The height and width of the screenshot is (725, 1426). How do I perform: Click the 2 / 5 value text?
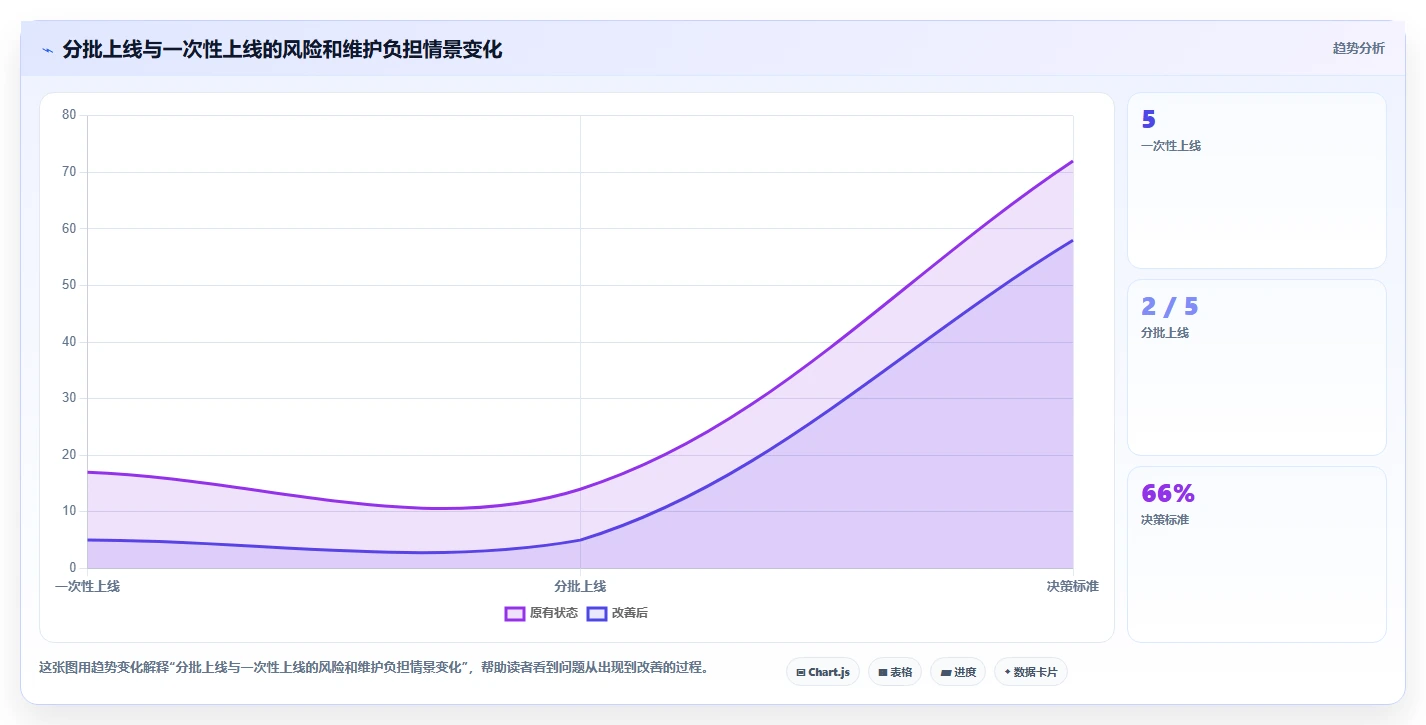click(1170, 306)
